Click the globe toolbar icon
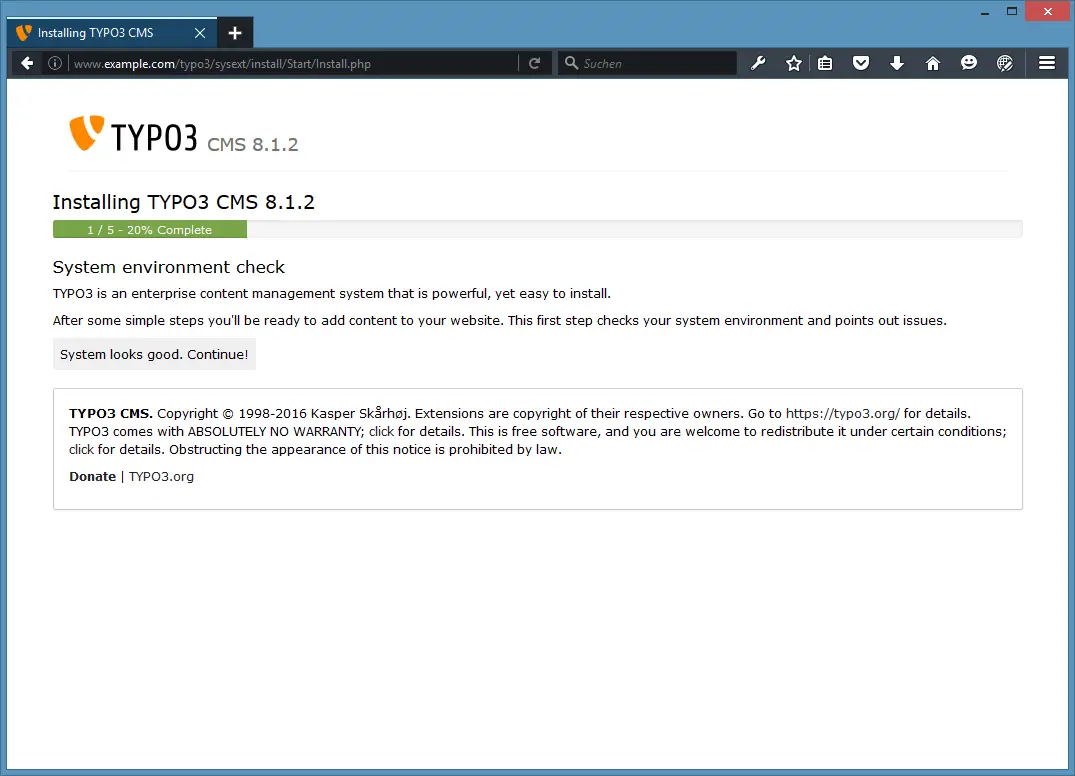Screen dimensions: 1075x776 (1004, 64)
